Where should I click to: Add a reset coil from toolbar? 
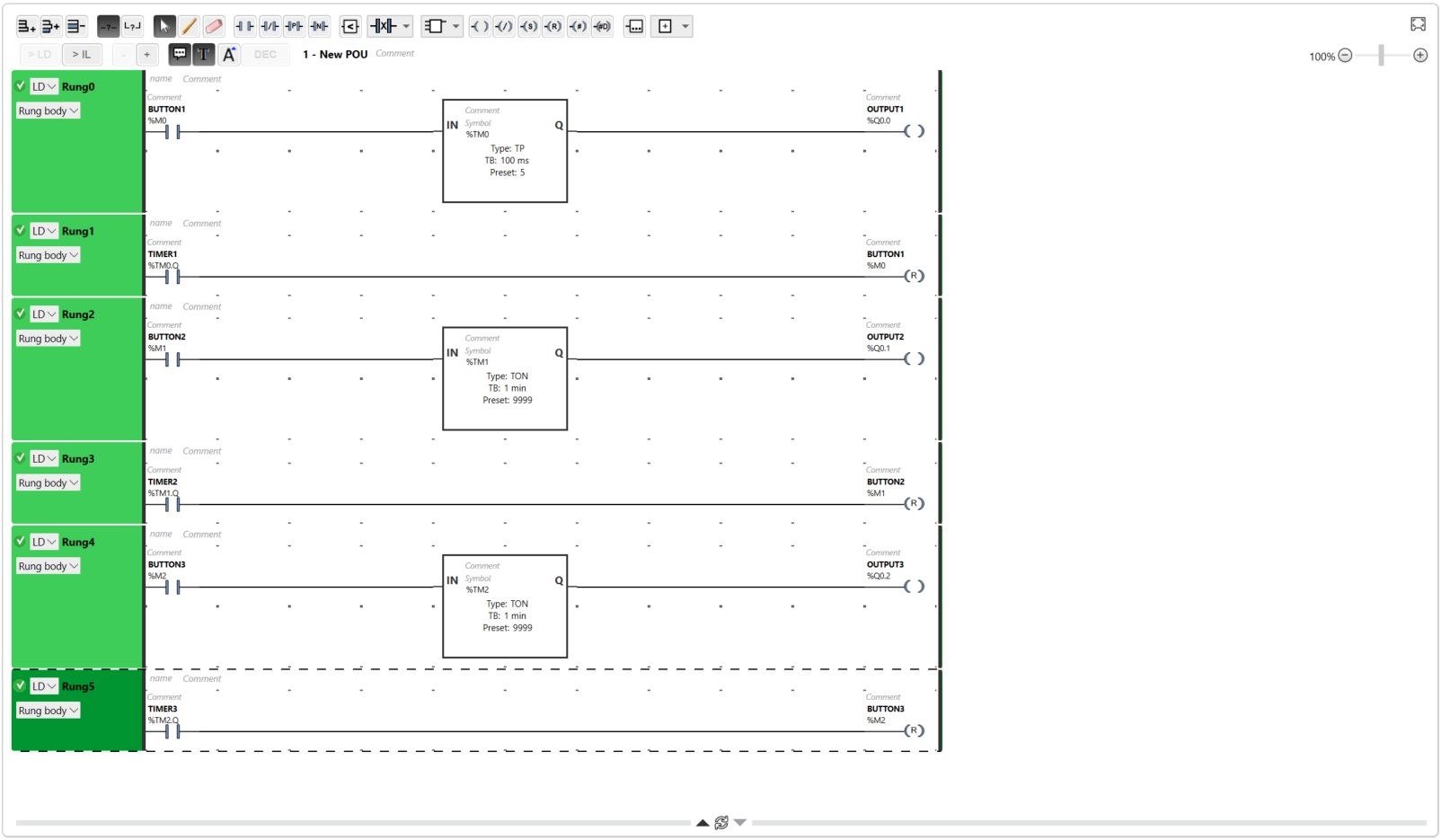553,26
